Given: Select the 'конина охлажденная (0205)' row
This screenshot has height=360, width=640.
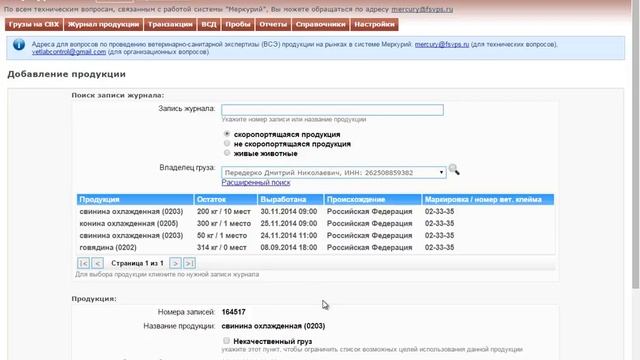Looking at the screenshot, I should click(316, 223).
